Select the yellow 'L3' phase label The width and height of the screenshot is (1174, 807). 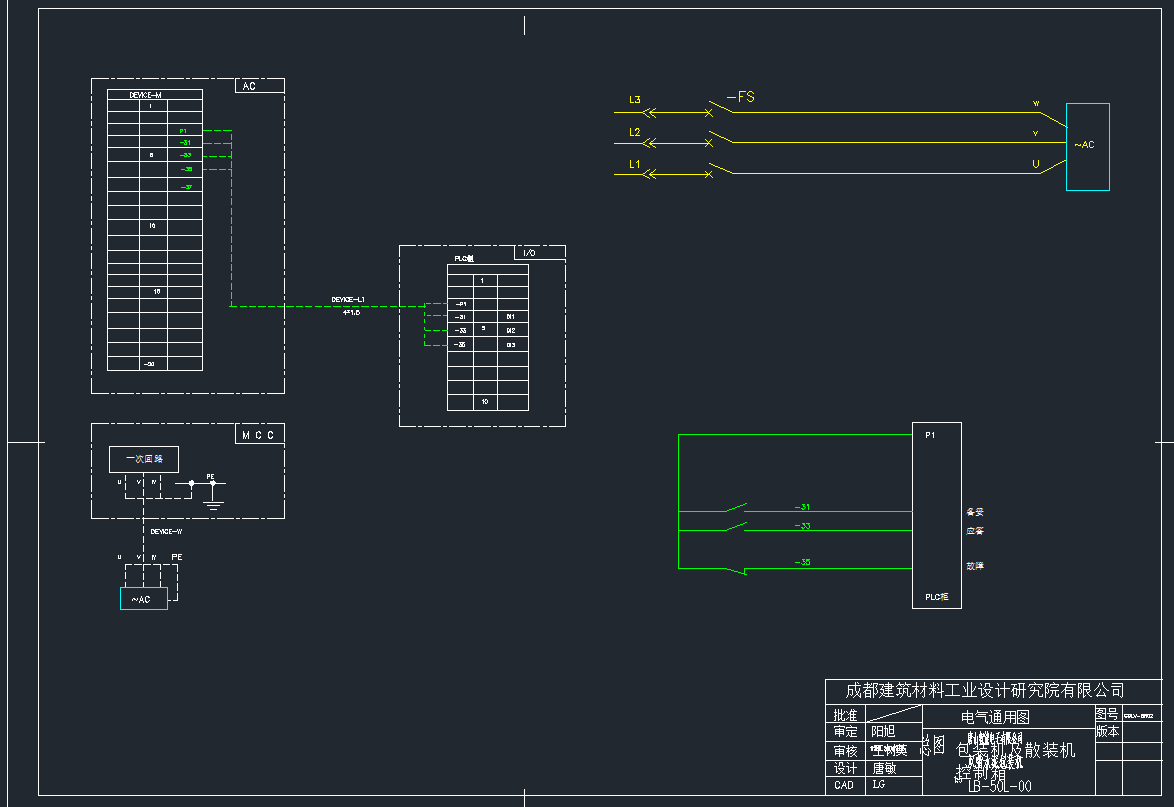click(x=635, y=100)
